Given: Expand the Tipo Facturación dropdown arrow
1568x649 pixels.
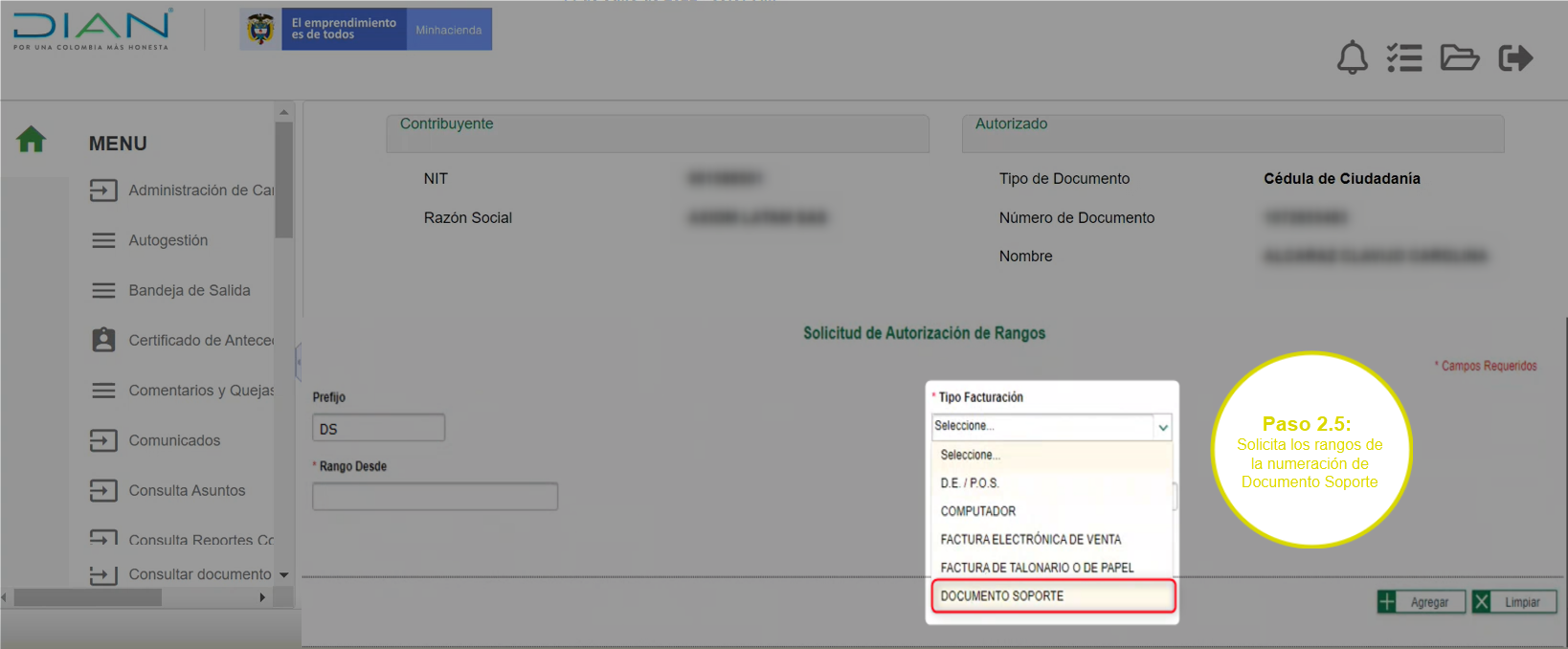Looking at the screenshot, I should (1163, 427).
